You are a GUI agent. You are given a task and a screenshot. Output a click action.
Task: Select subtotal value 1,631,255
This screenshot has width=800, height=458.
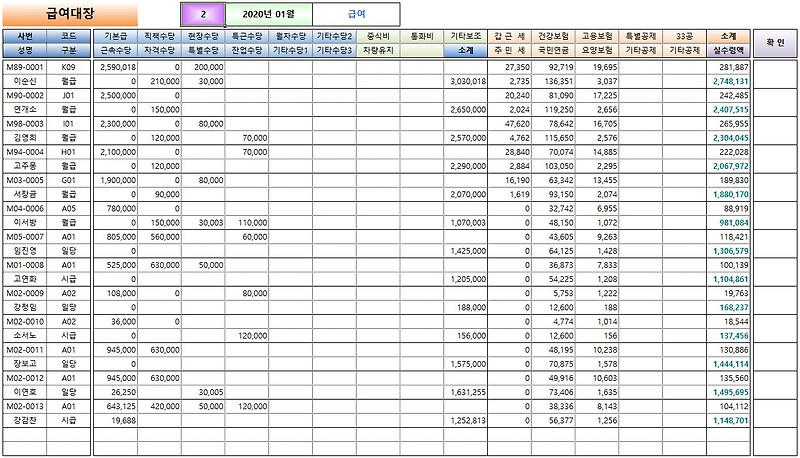coord(465,392)
